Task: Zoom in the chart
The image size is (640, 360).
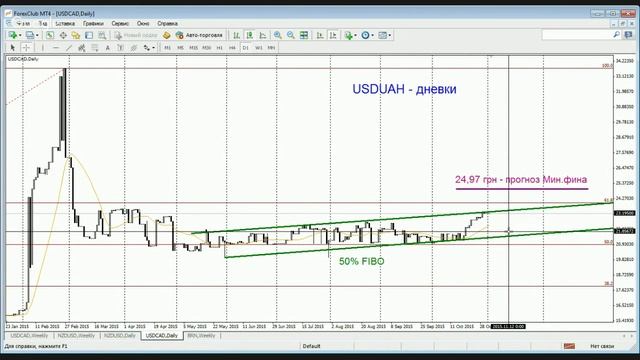Action: click(278, 36)
